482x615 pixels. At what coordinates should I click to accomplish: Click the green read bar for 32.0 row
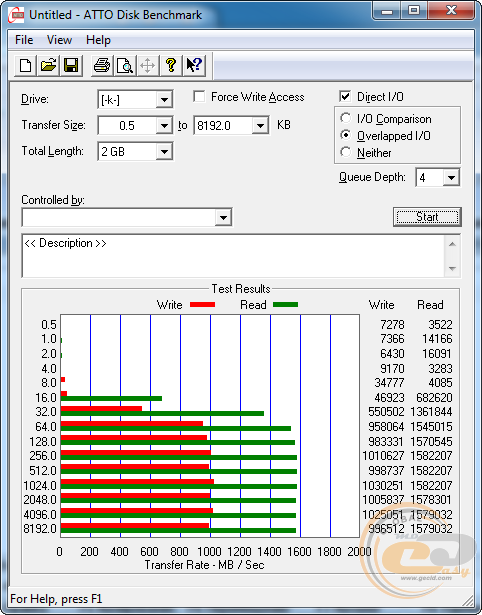pos(162,413)
